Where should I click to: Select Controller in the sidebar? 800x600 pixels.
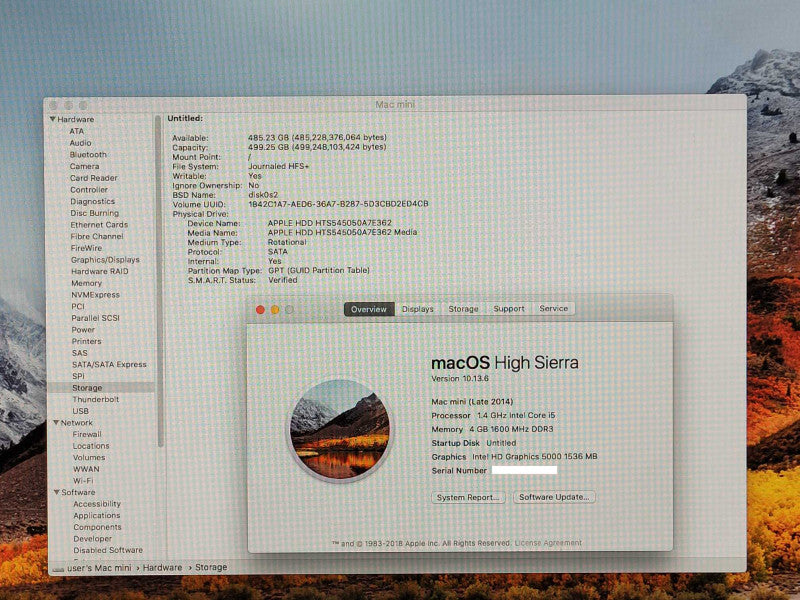coord(89,190)
